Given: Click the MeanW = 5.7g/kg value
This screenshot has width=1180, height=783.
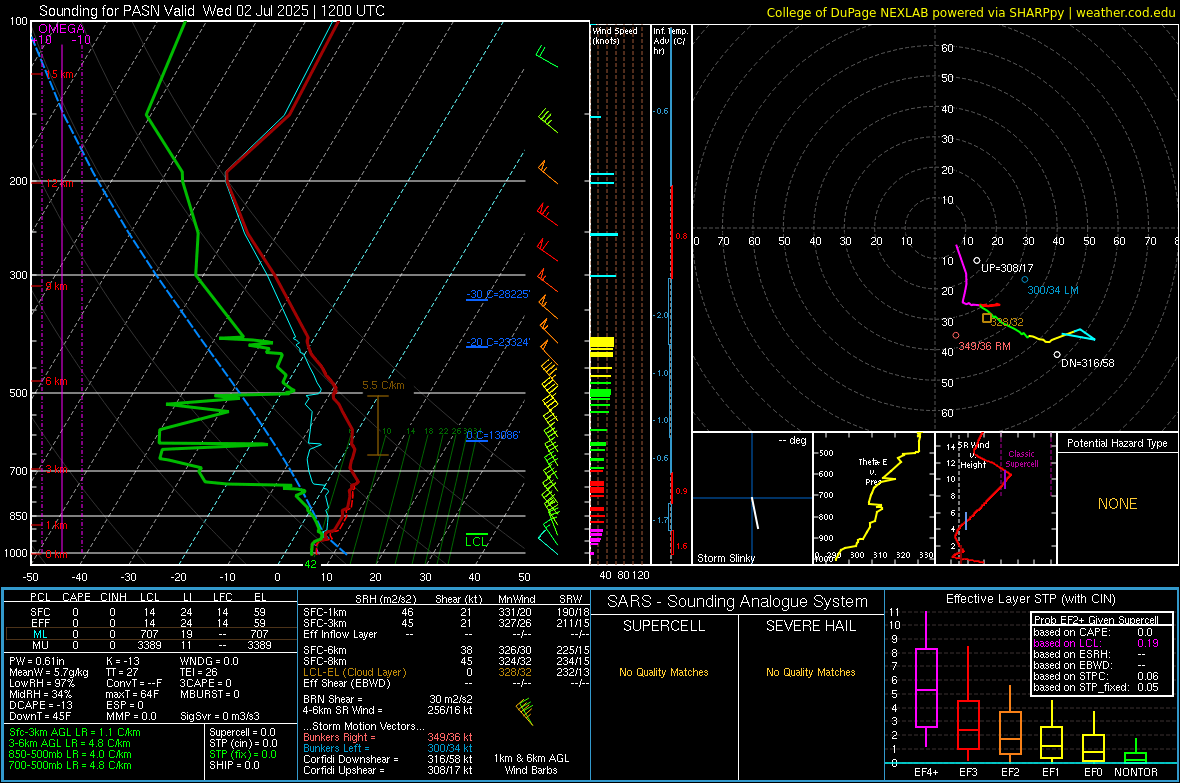Looking at the screenshot, I should pos(49,672).
